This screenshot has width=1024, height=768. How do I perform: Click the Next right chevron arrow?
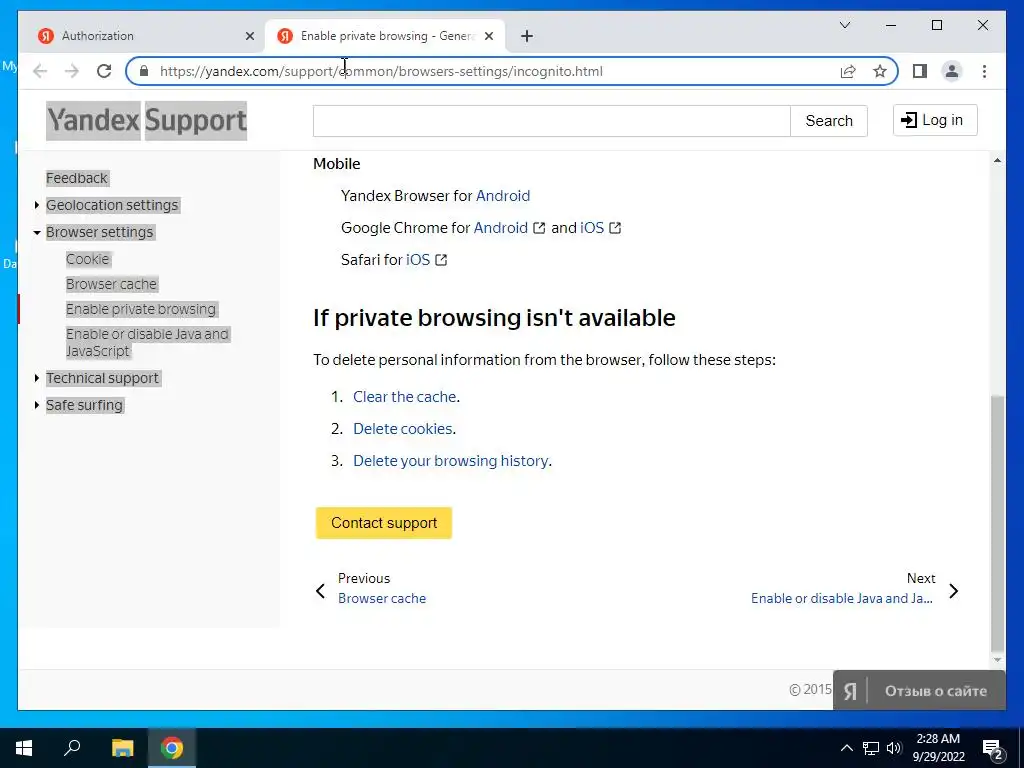pos(953,591)
